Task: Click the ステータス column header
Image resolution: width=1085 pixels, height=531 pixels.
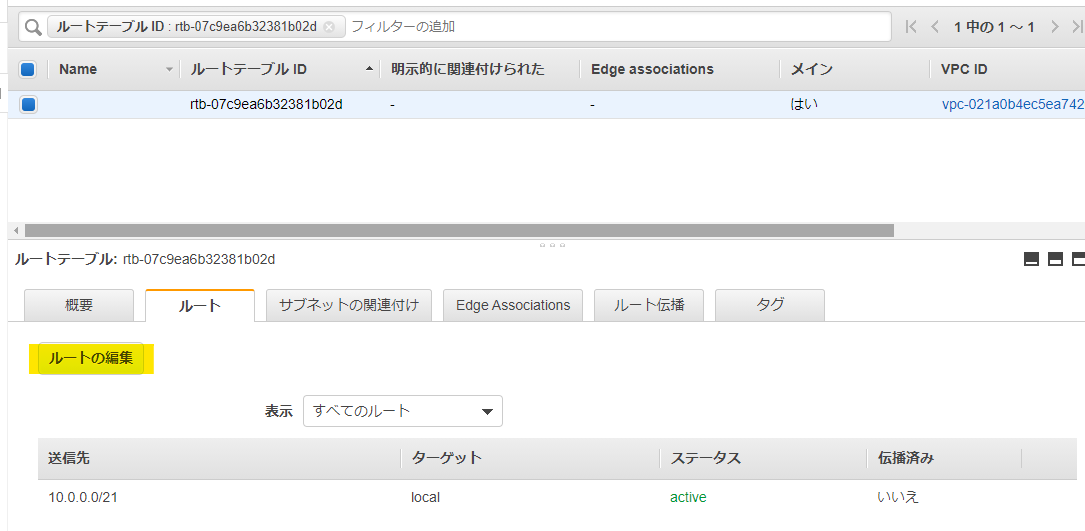Action: coord(705,458)
